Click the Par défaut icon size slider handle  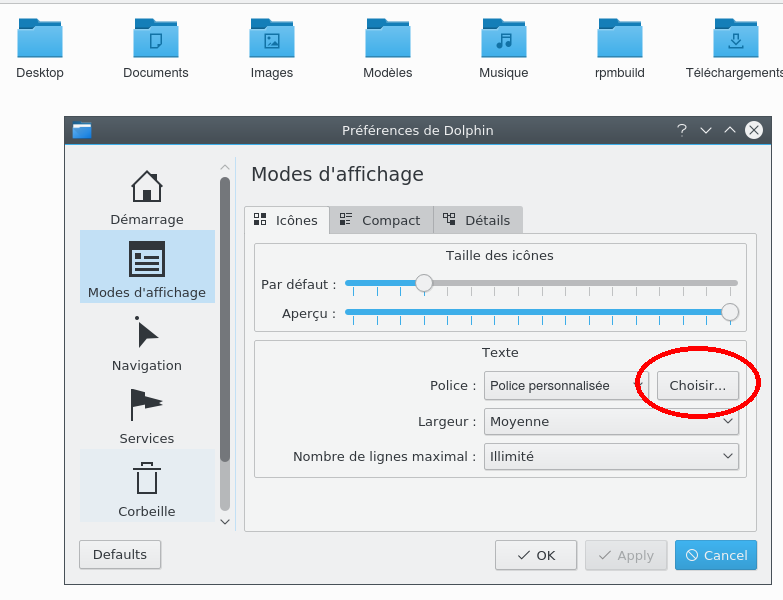(x=424, y=283)
